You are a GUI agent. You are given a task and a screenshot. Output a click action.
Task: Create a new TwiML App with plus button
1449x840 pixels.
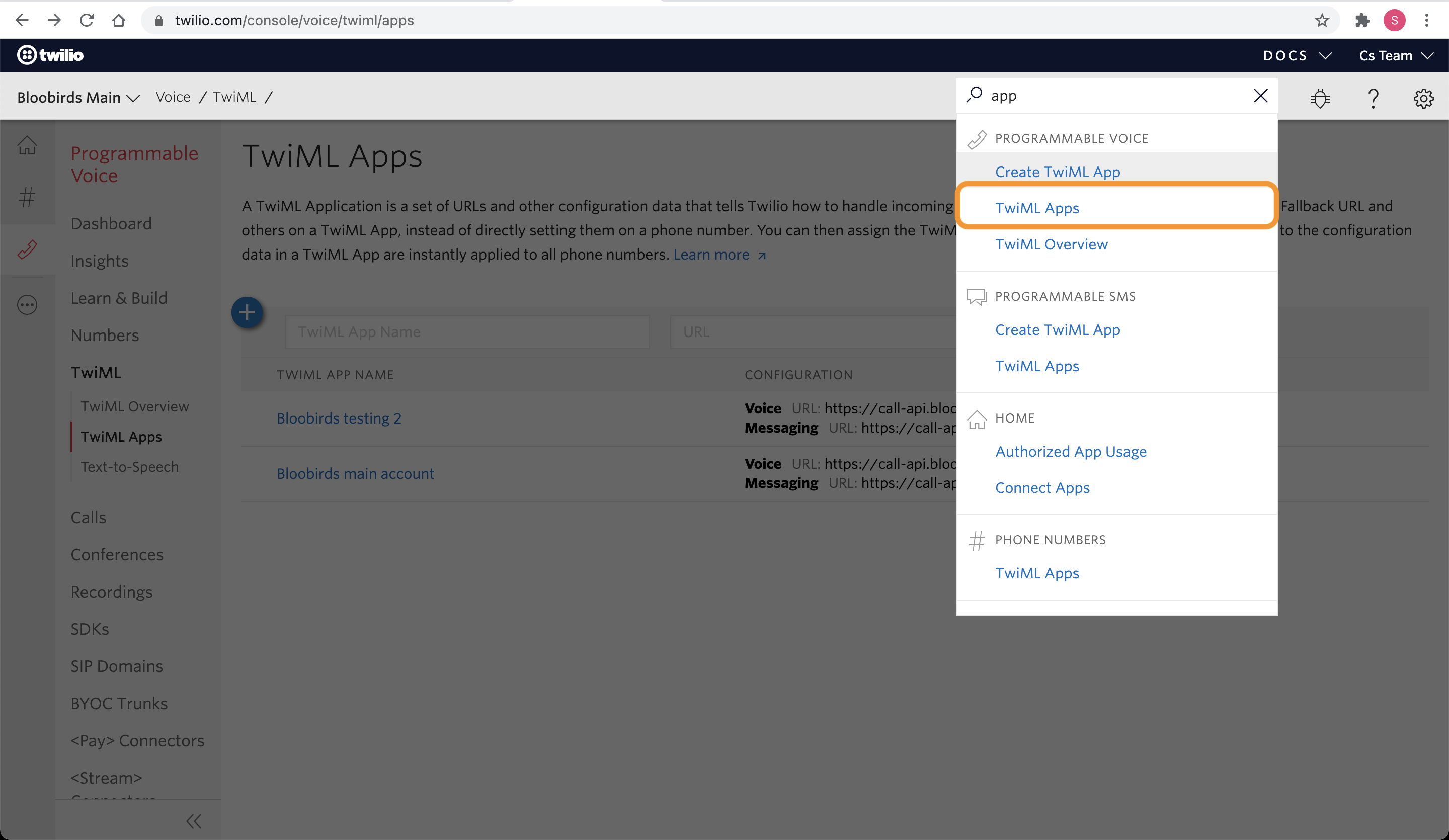tap(247, 313)
